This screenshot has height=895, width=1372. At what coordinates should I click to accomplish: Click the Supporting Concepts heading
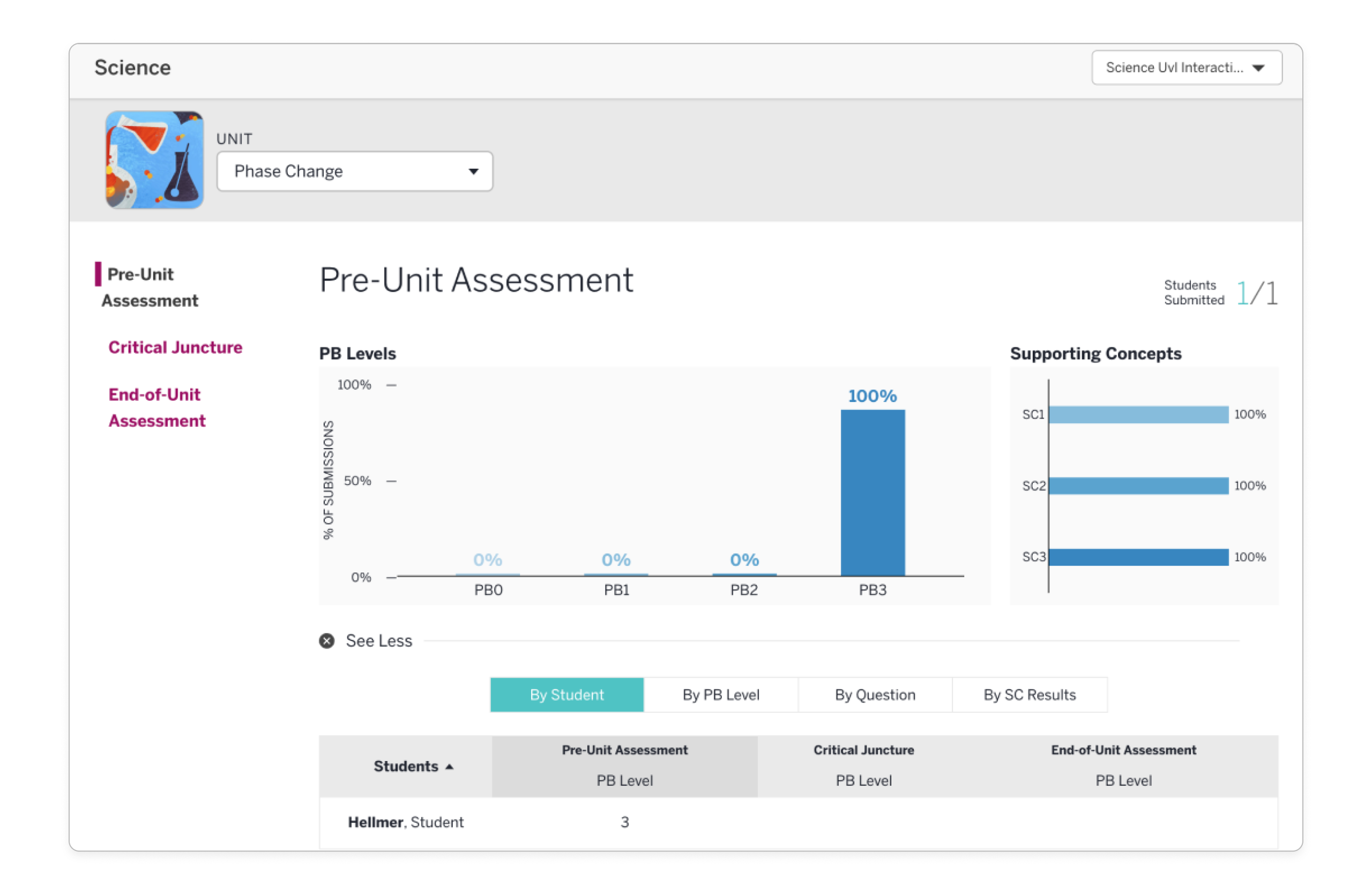[1095, 353]
